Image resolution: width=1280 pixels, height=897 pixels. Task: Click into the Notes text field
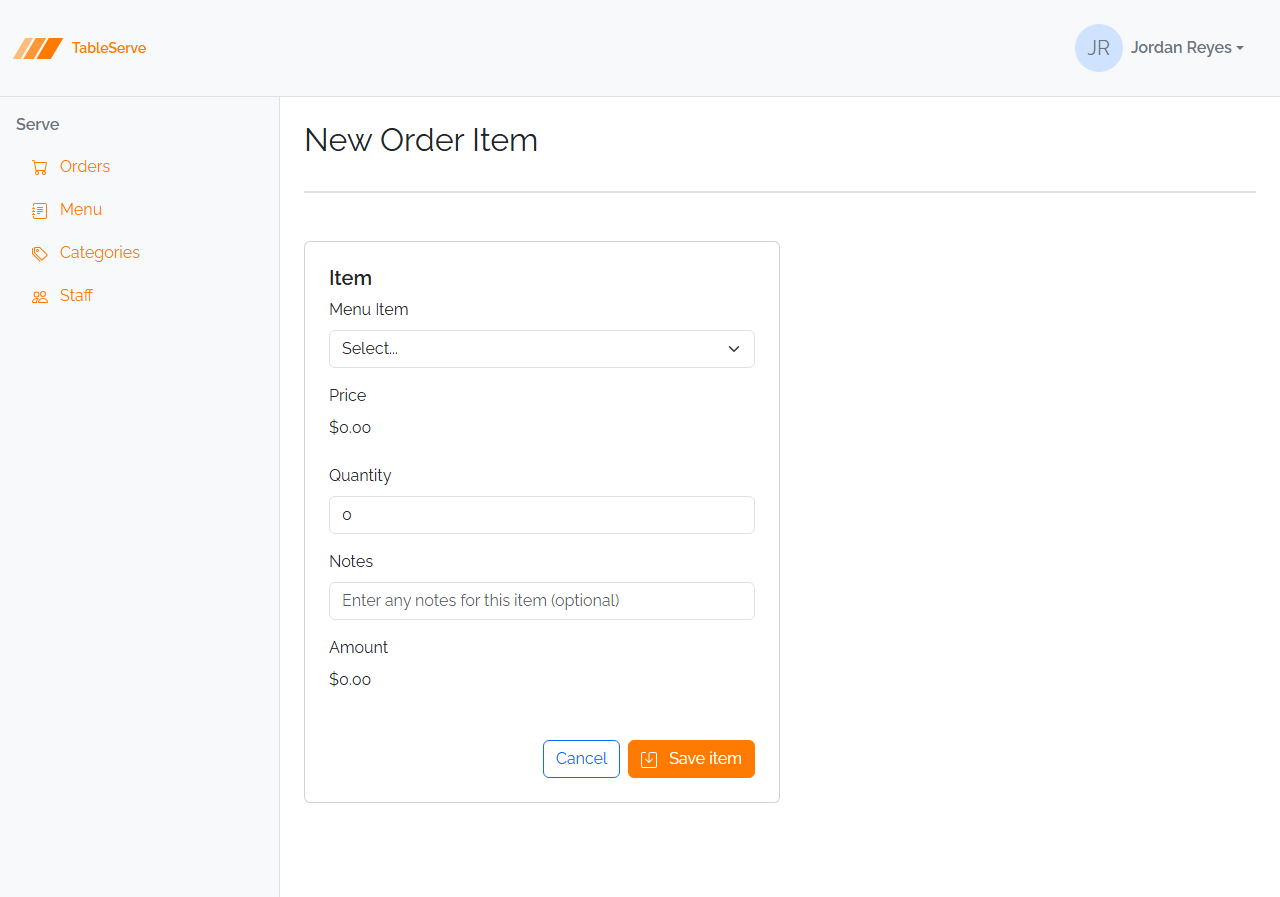point(542,601)
